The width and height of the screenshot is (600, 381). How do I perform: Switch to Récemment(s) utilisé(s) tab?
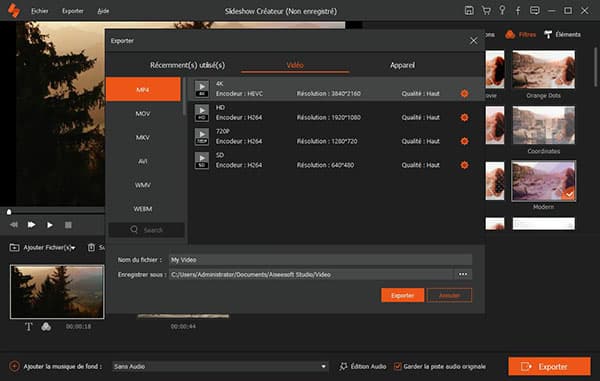click(188, 65)
